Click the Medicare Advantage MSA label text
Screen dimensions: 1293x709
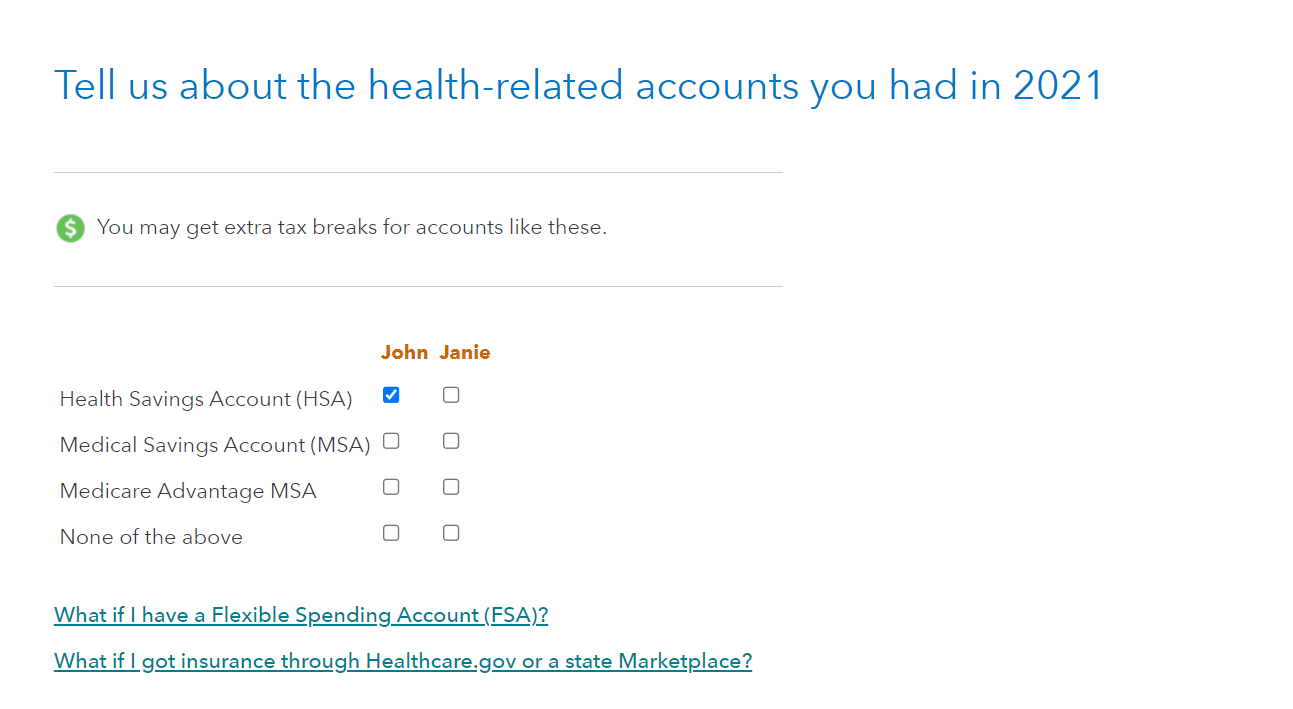tap(188, 491)
